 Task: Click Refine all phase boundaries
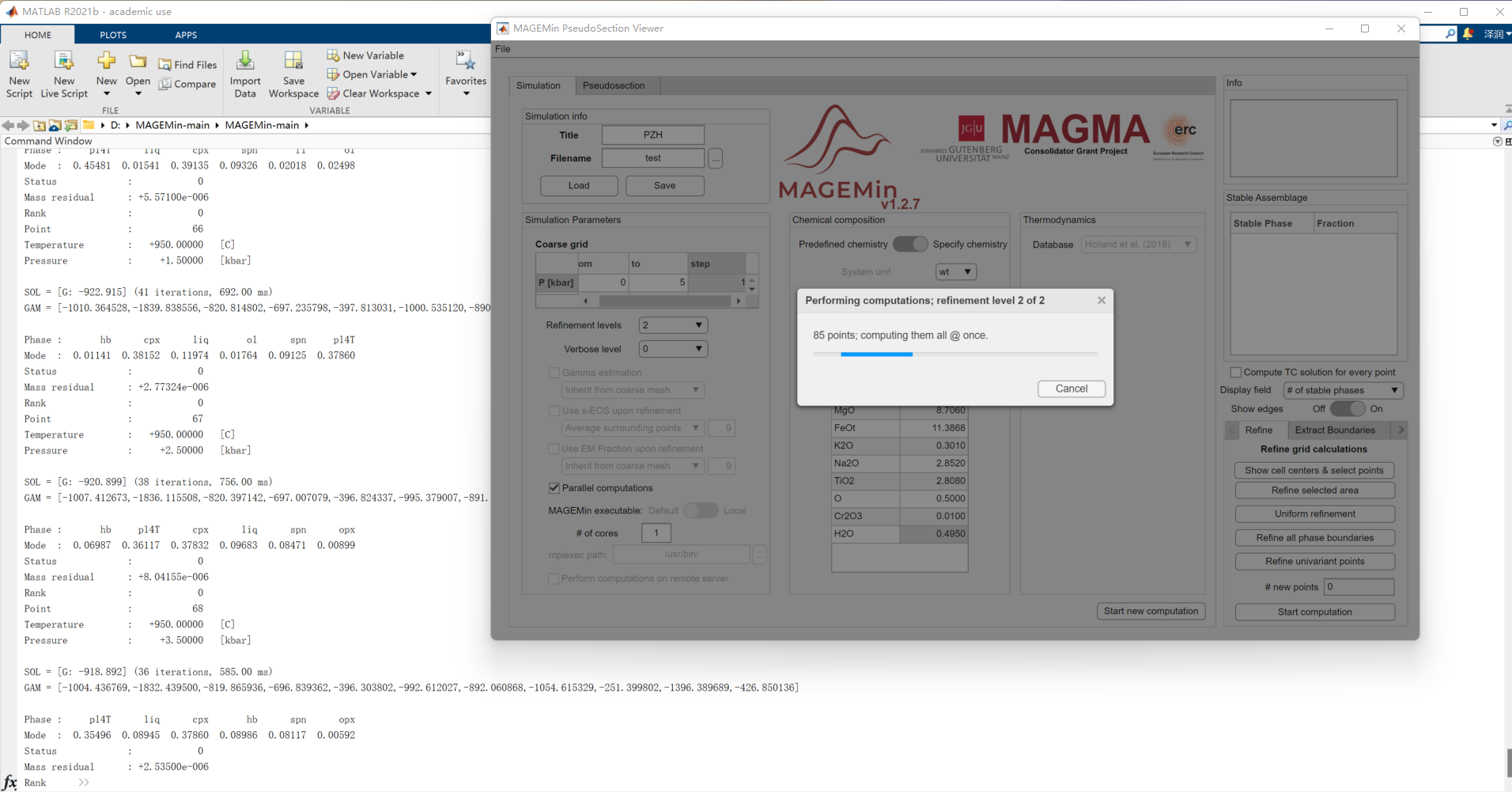click(1314, 537)
